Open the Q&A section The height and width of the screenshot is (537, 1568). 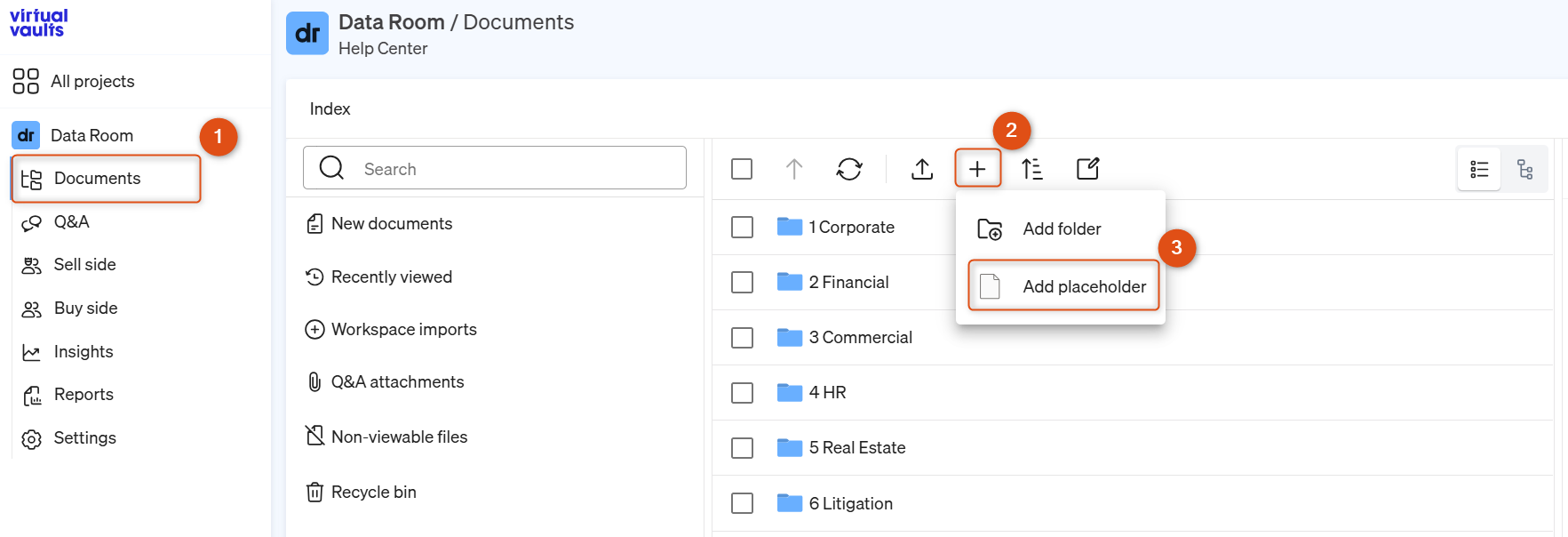71,221
